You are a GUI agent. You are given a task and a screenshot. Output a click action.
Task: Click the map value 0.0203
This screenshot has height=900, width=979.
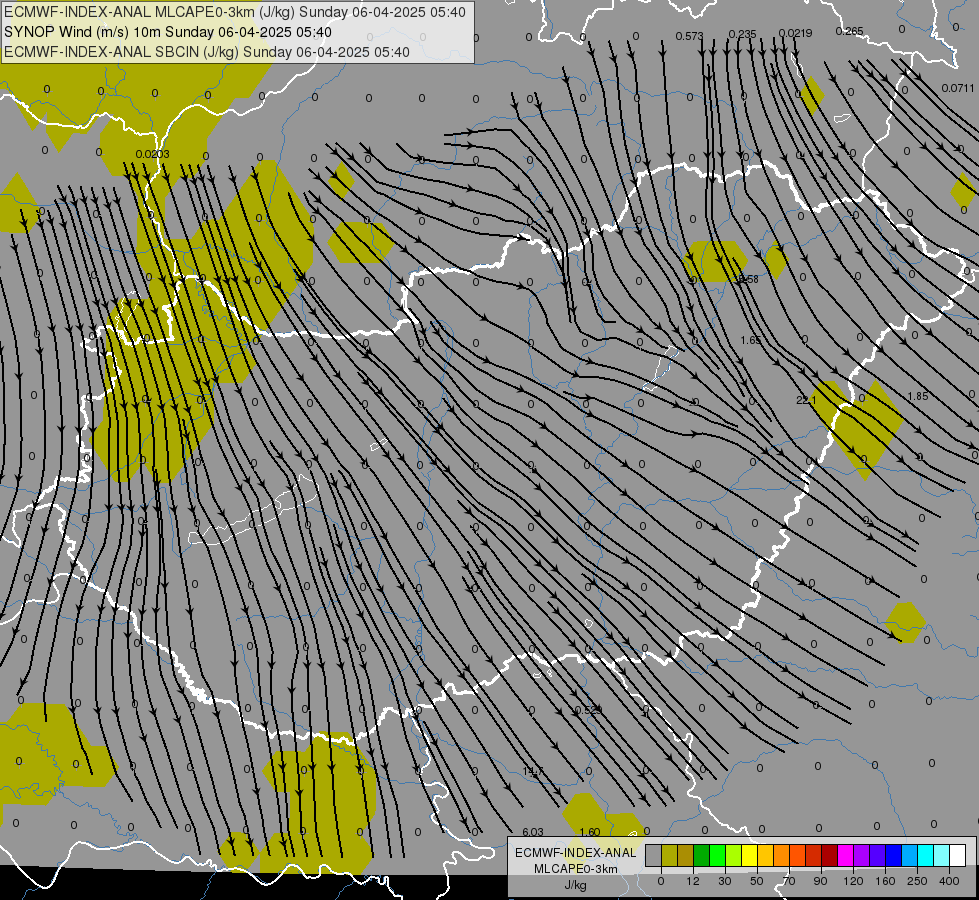(x=152, y=154)
